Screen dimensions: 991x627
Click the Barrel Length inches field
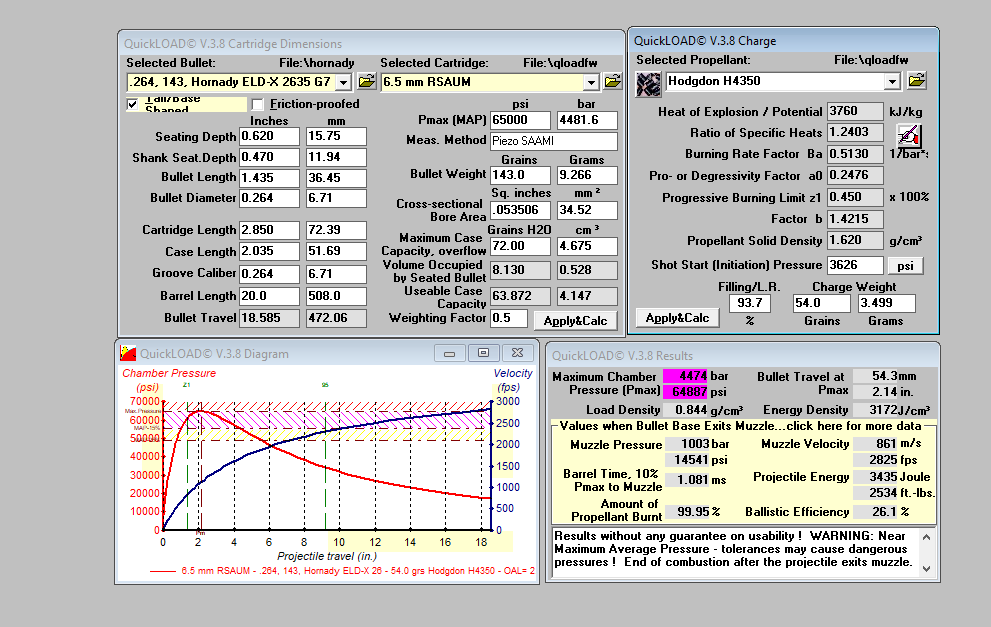269,296
